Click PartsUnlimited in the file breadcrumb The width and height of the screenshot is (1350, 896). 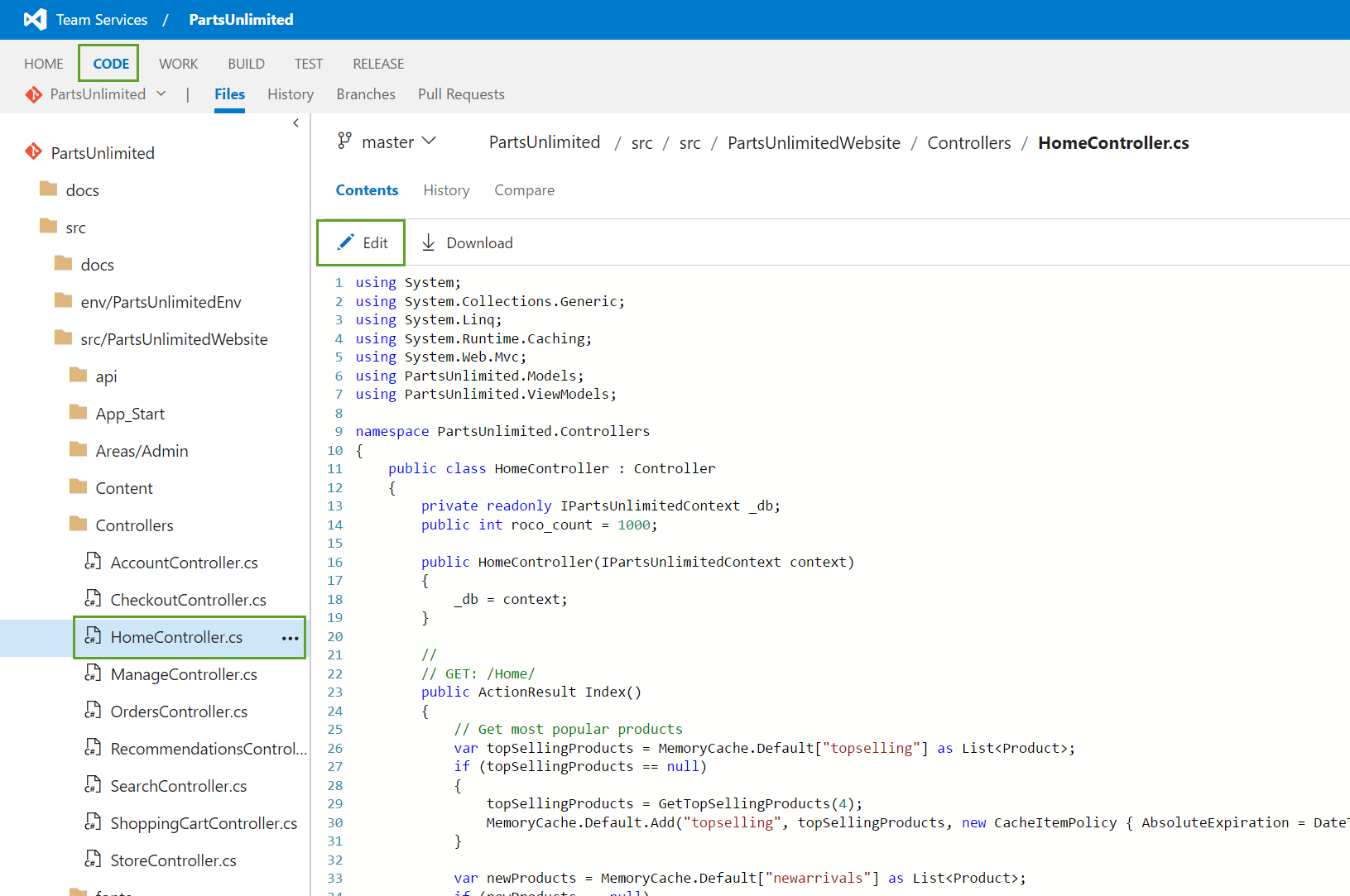[x=545, y=142]
